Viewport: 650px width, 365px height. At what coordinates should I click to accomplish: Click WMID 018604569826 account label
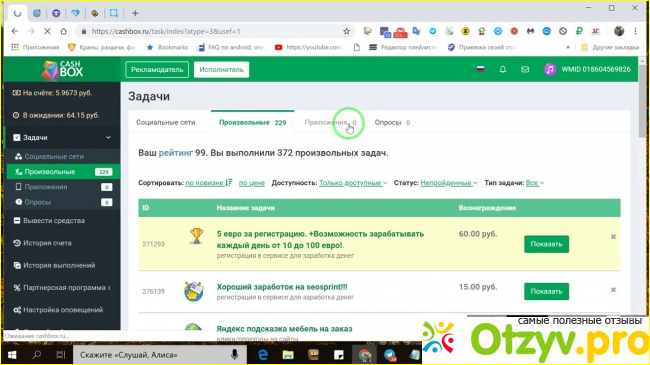[x=596, y=69]
